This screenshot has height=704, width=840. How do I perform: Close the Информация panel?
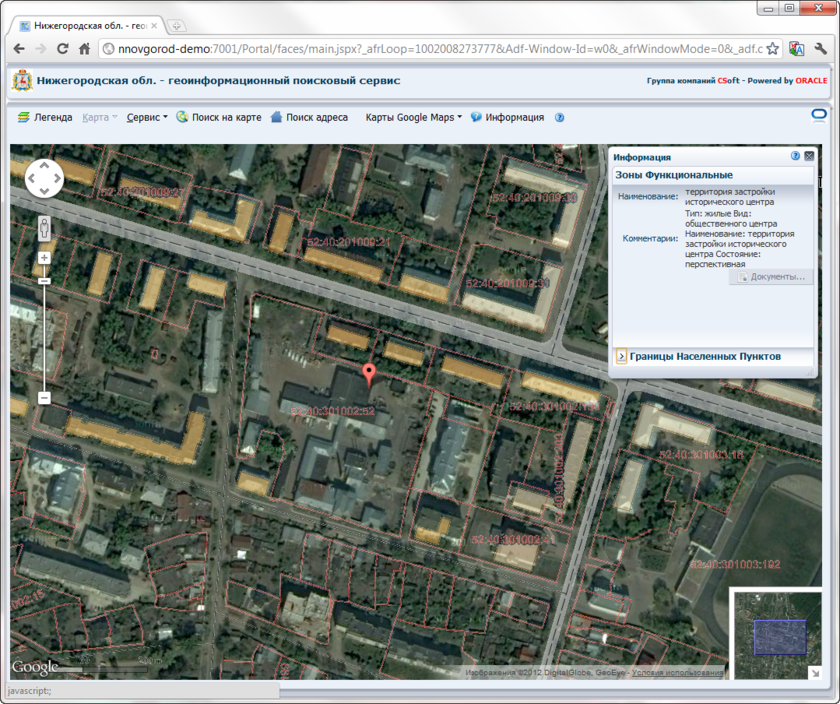(809, 157)
